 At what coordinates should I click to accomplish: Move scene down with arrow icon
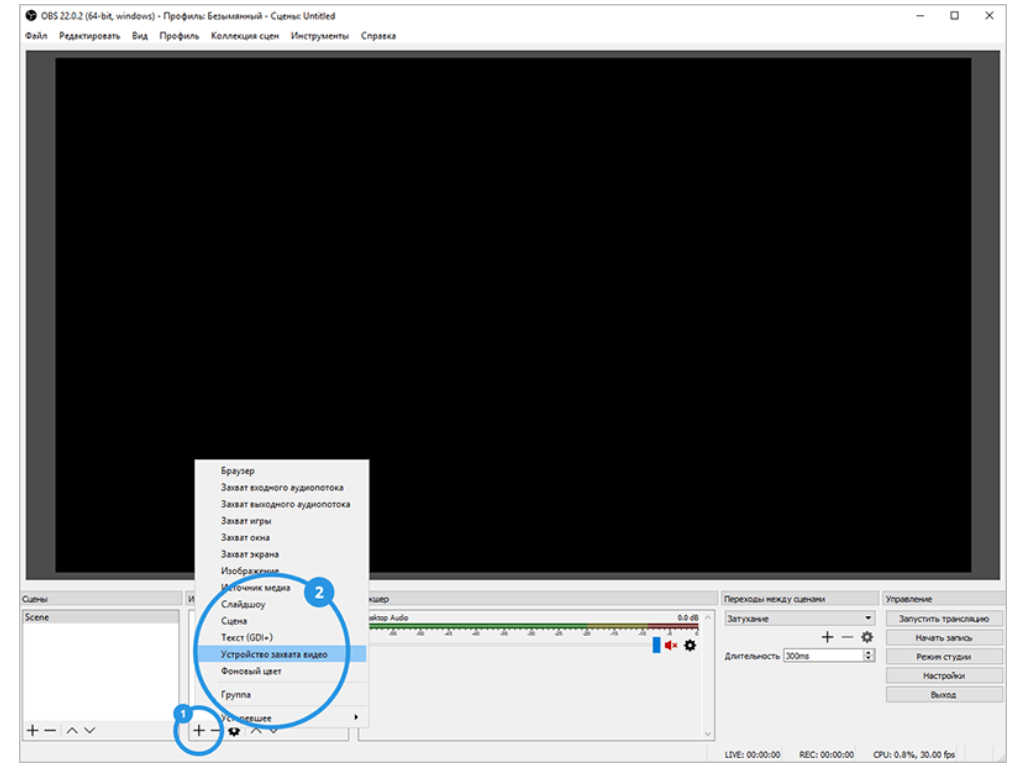pyautogui.click(x=90, y=731)
